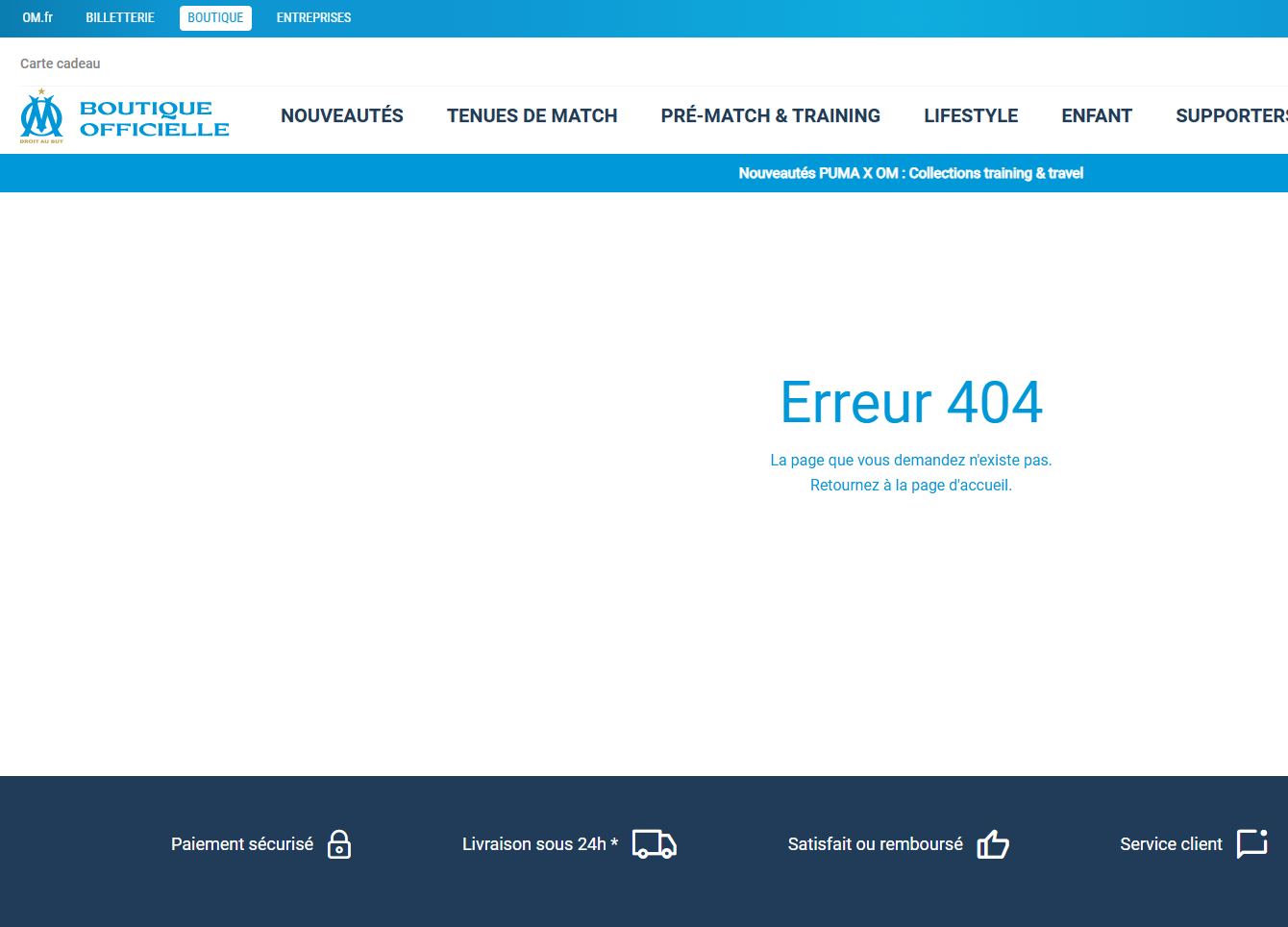Click the Service client label
The image size is (1288, 927).
(x=1171, y=844)
